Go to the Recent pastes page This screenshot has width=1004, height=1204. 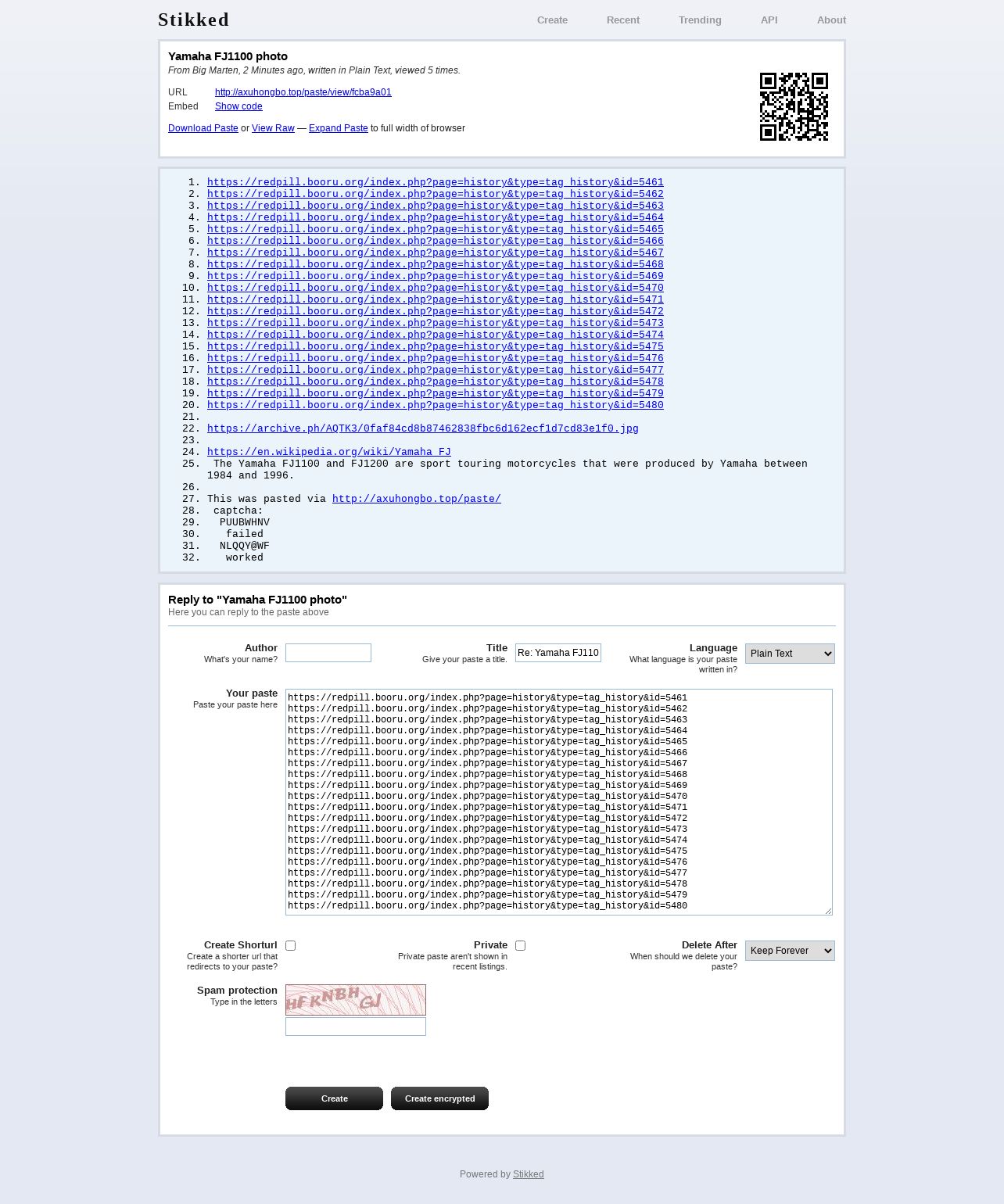tap(623, 20)
